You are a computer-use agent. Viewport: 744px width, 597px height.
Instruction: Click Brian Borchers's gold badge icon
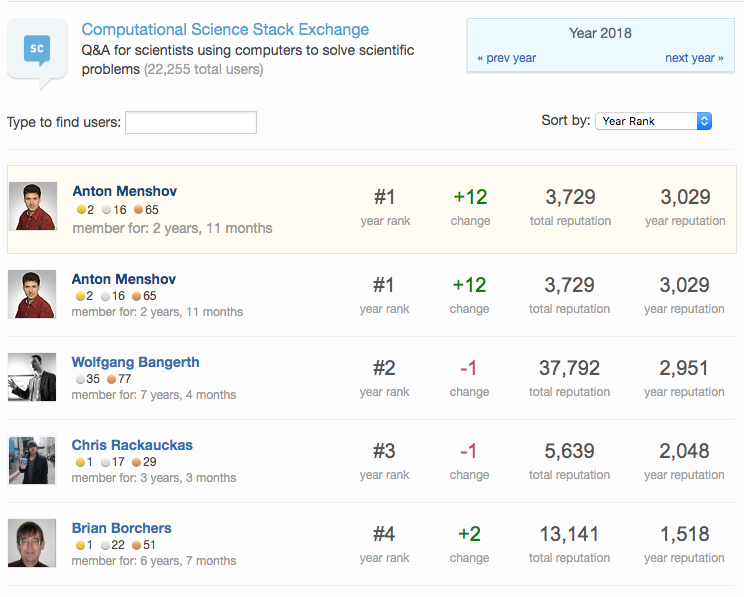80,545
